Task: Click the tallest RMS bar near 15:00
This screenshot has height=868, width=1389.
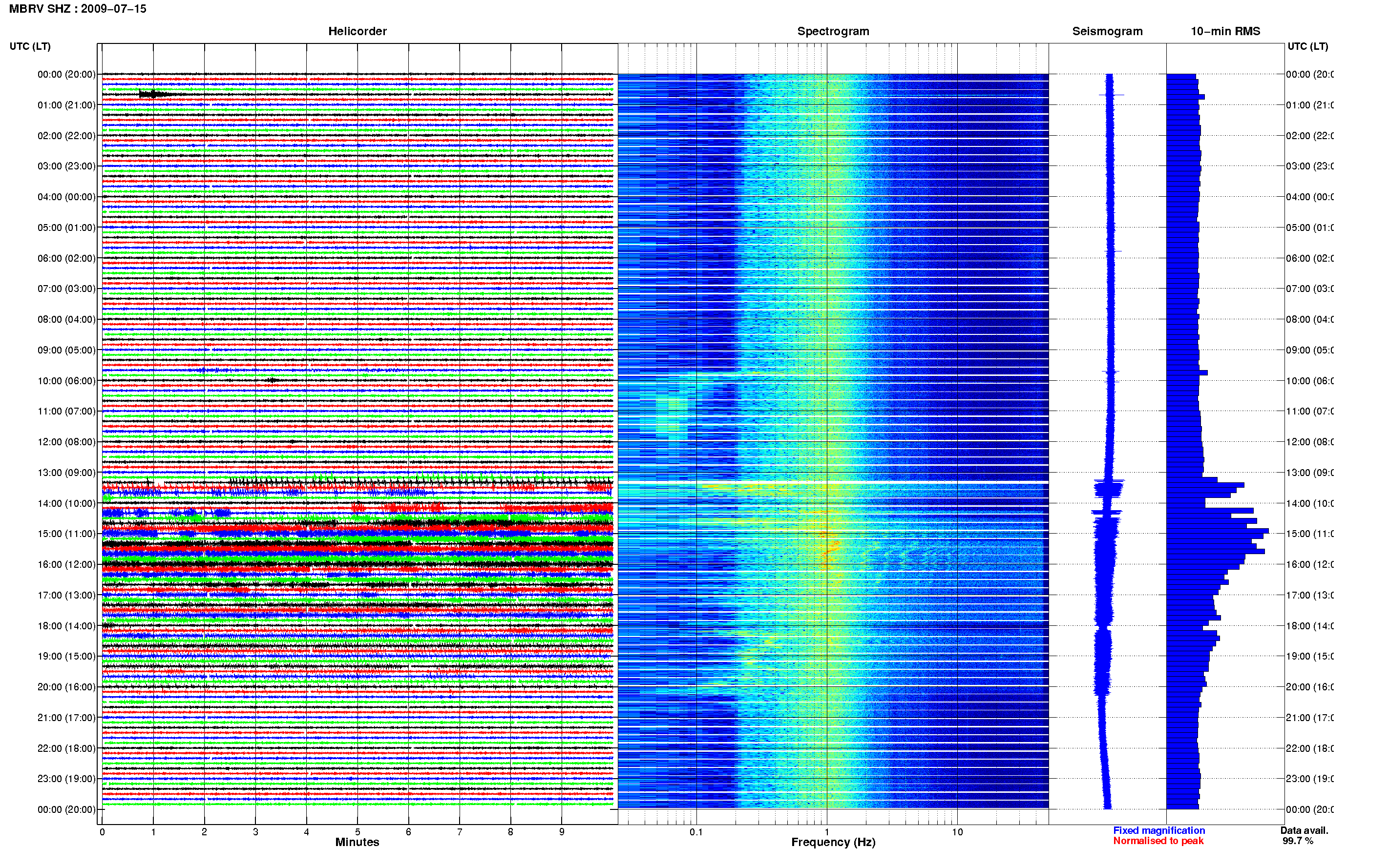Action: tap(1217, 531)
